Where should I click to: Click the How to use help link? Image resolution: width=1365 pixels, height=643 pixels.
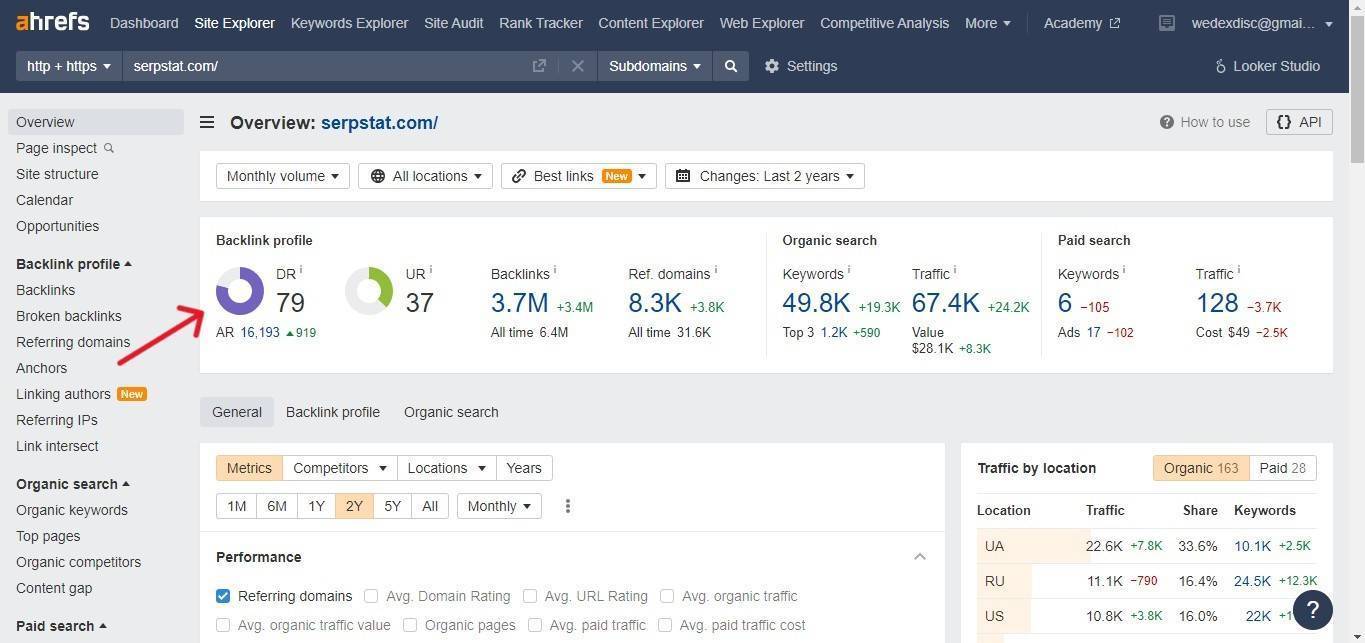(1205, 122)
